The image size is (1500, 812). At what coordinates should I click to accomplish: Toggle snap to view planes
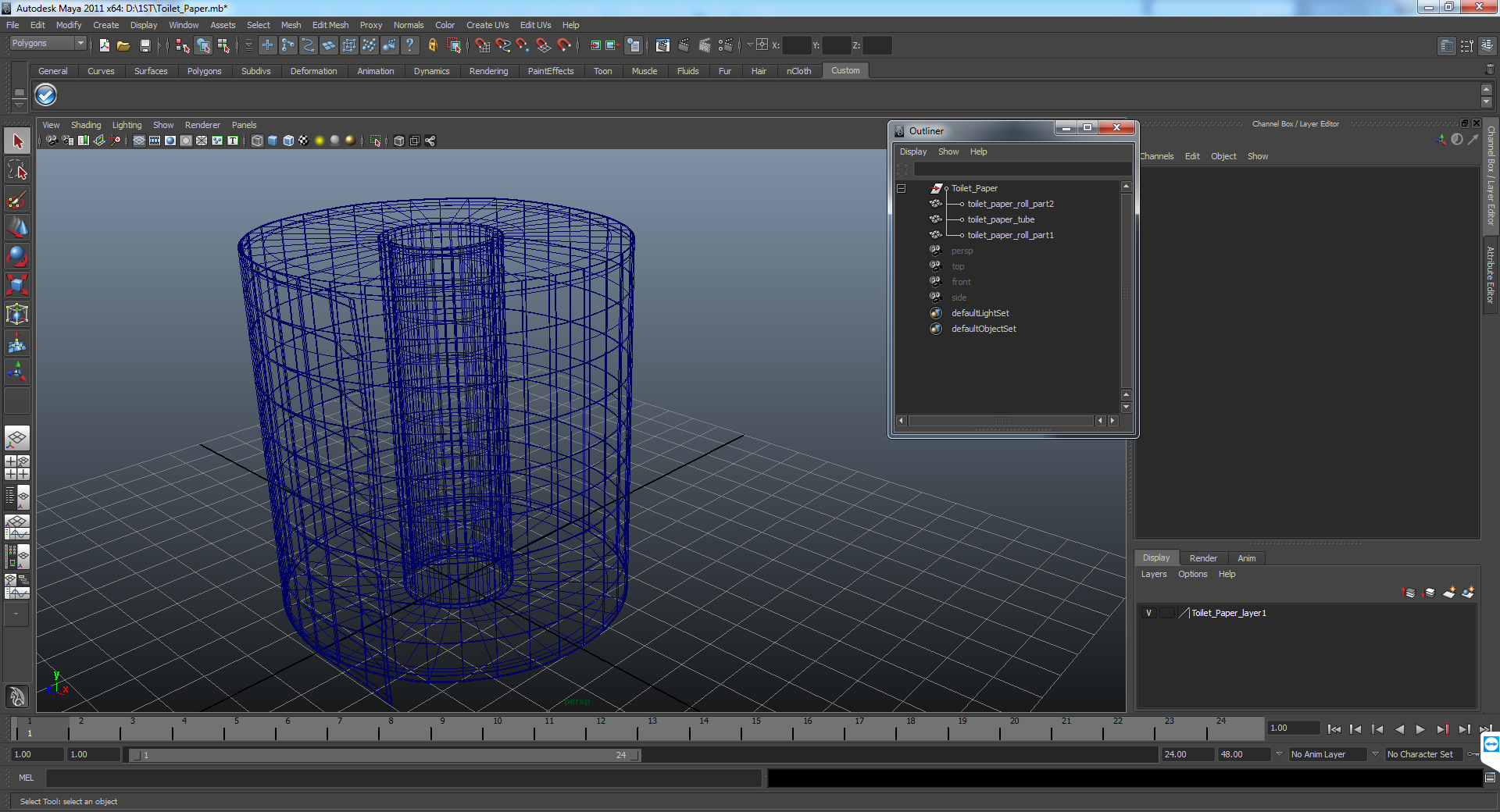(544, 45)
